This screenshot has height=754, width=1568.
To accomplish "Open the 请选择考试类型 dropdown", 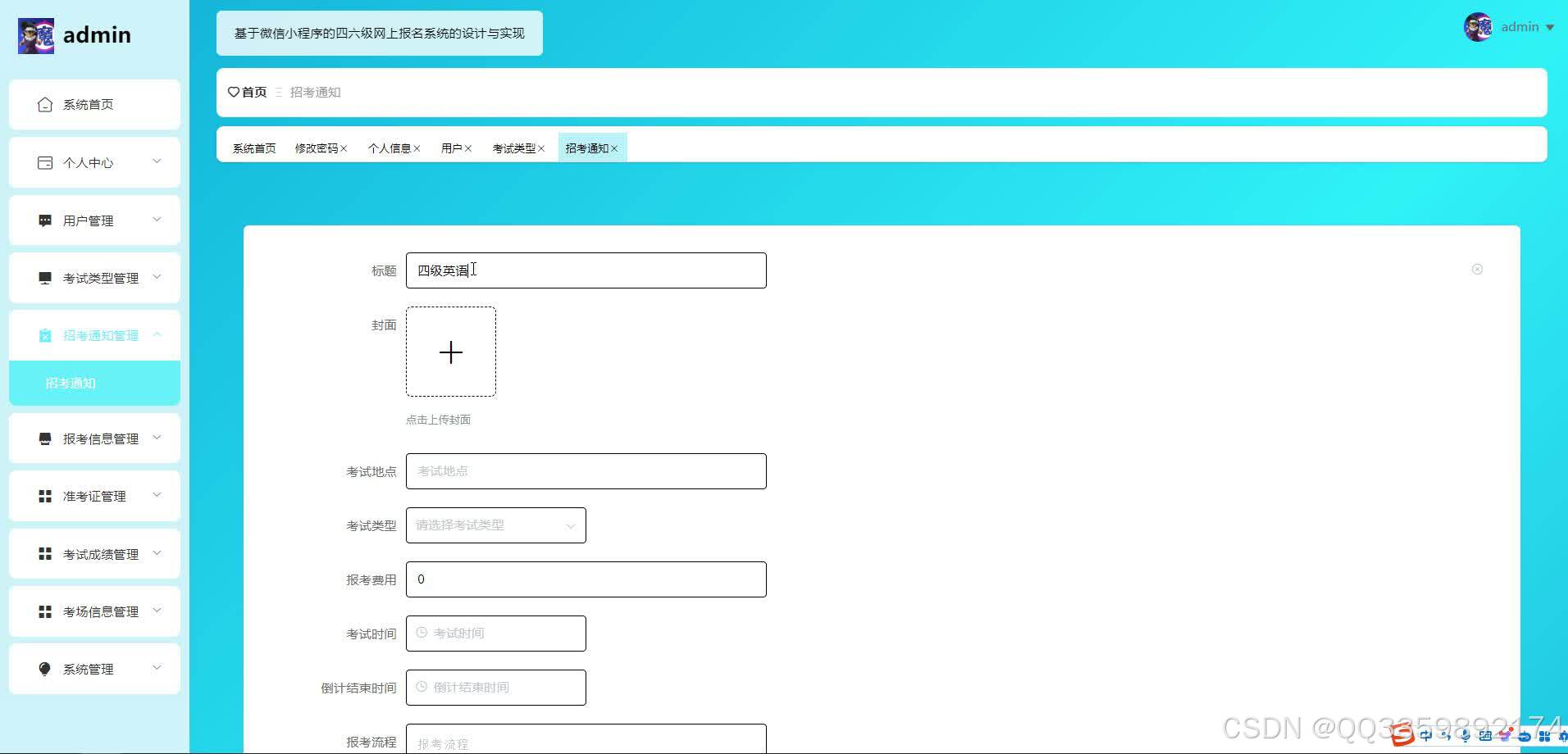I will coord(496,525).
